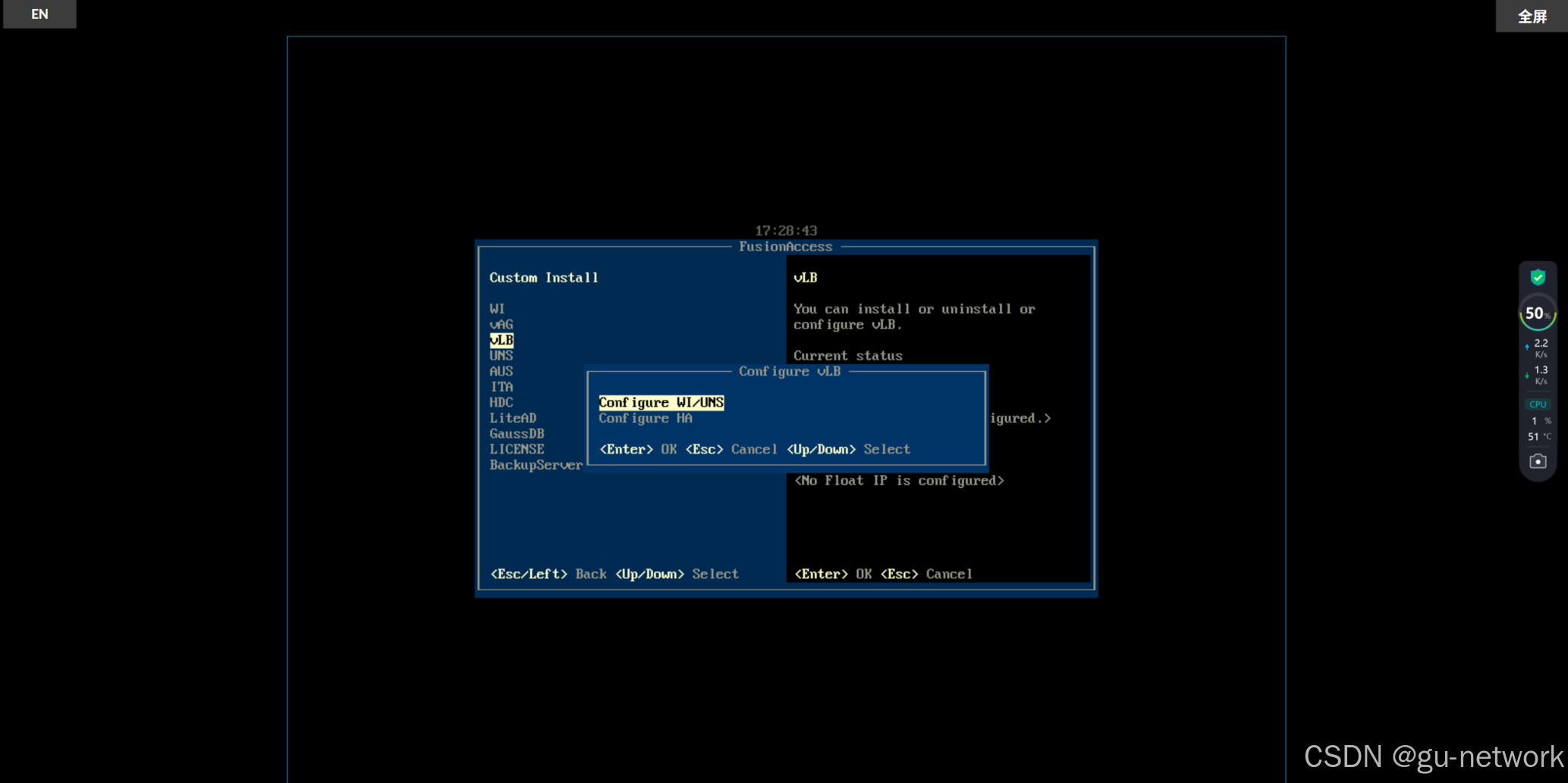Click the Configure vLB dialog title
Image resolution: width=1568 pixels, height=783 pixels.
point(790,371)
